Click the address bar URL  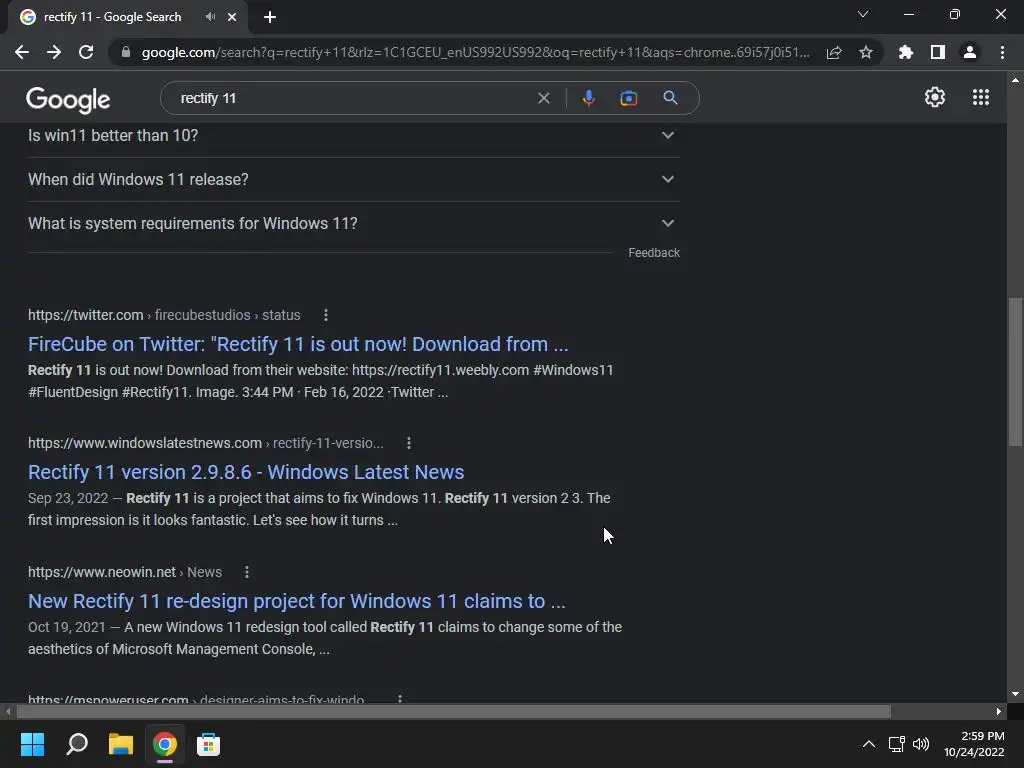(475, 52)
